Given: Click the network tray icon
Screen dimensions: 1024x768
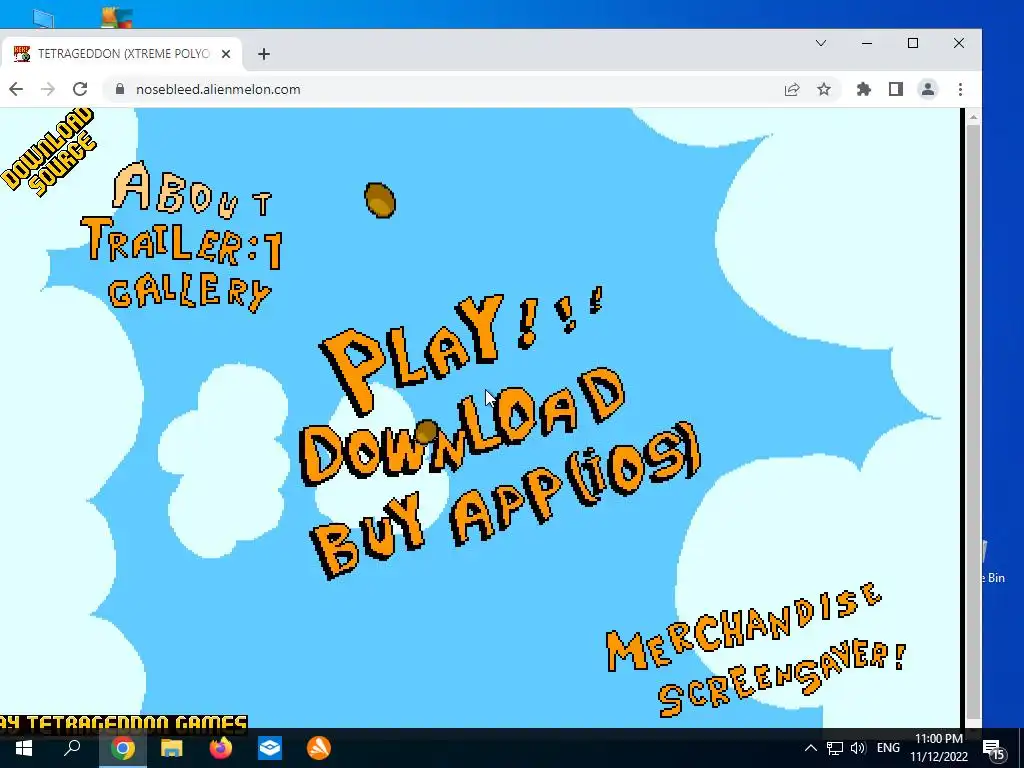Looking at the screenshot, I should tap(835, 748).
